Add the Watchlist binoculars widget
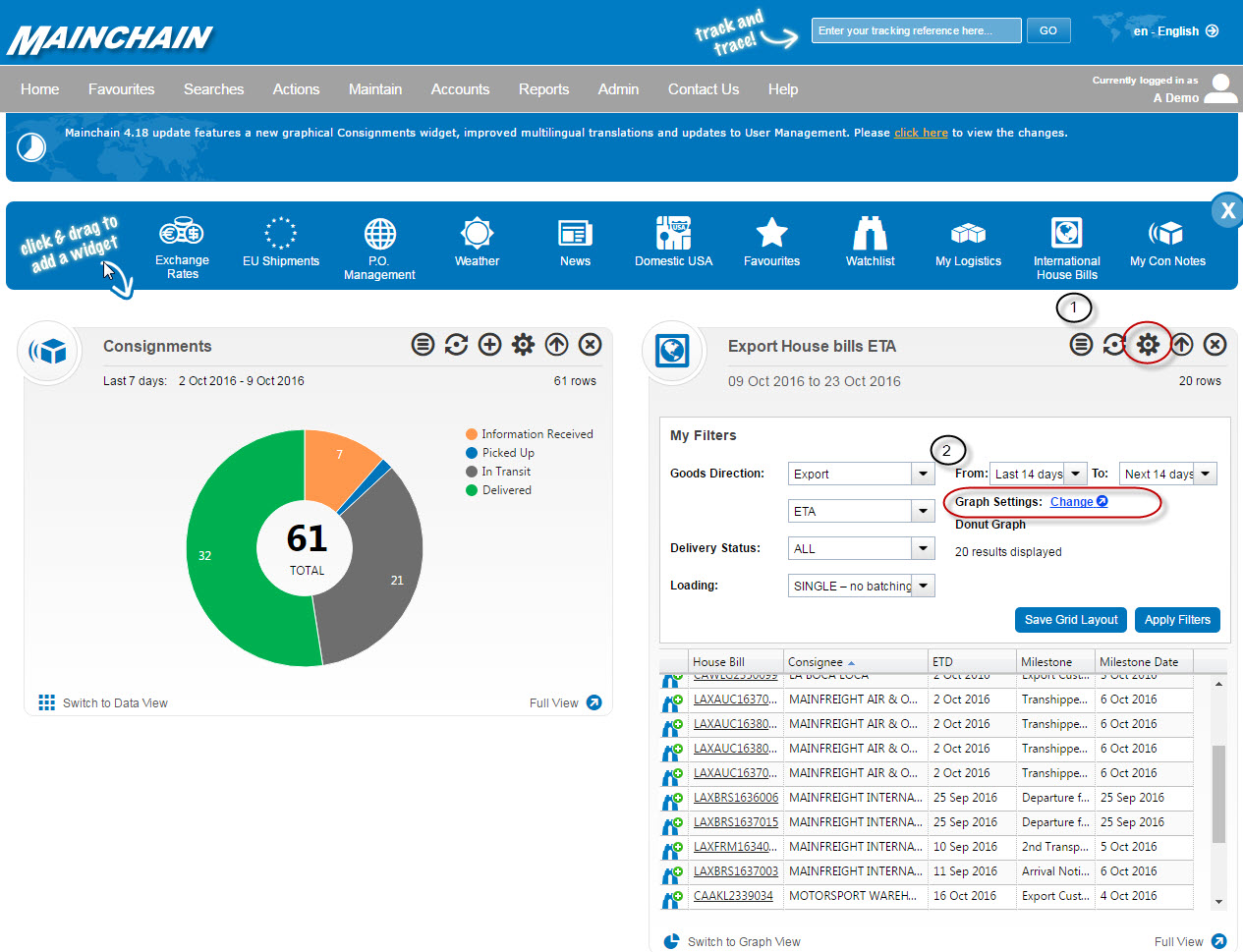 (870, 242)
